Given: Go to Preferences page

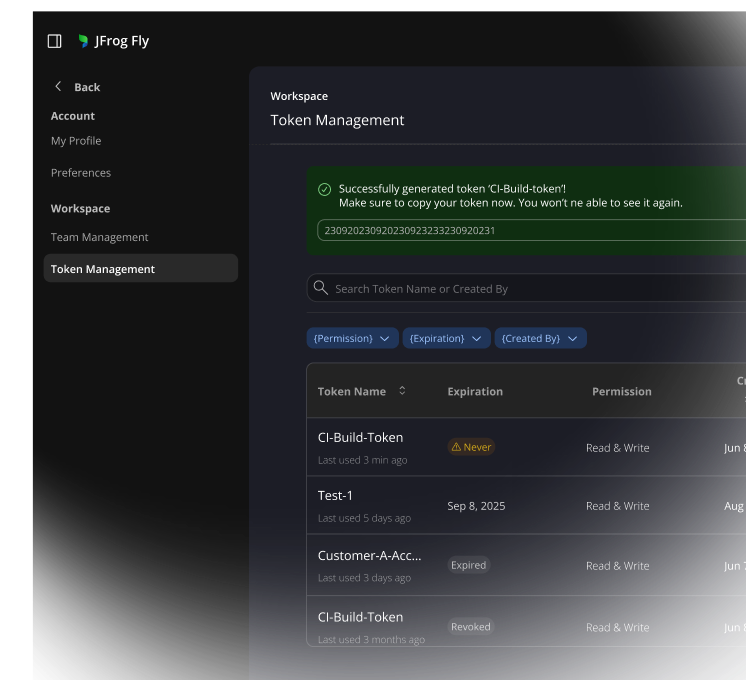Looking at the screenshot, I should click(x=81, y=173).
